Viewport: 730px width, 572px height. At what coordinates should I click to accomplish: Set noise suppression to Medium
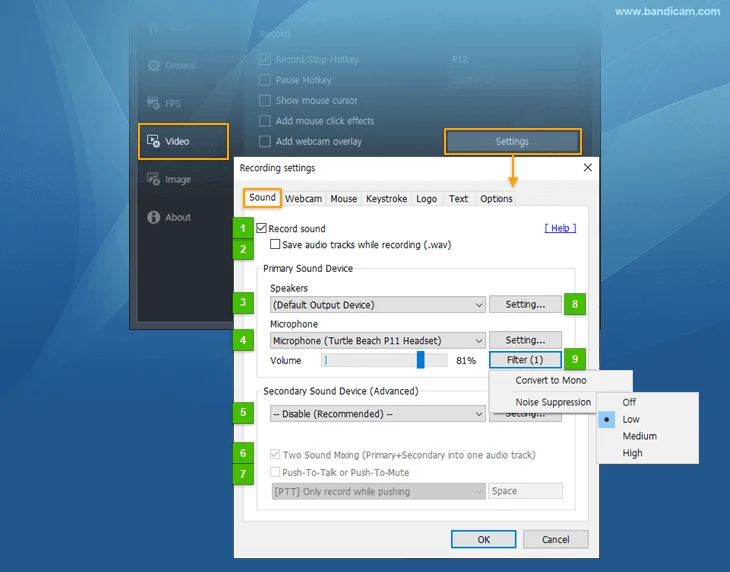[648, 436]
